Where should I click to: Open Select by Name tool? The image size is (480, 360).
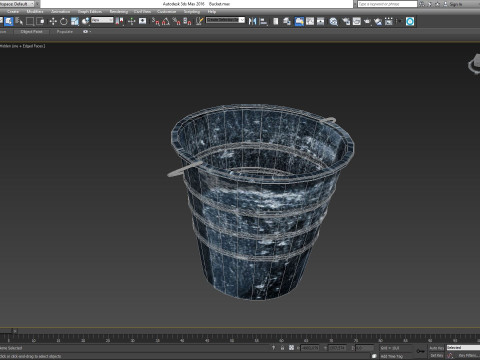tap(19, 21)
